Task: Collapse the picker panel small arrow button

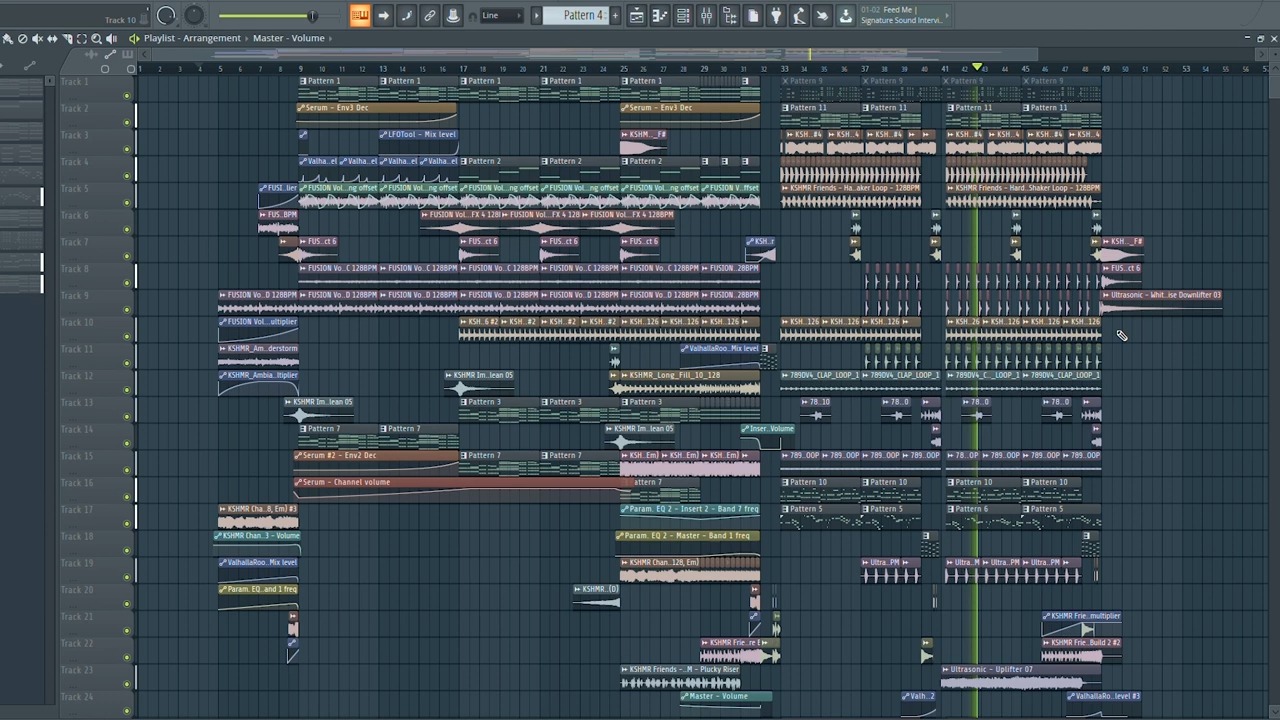Action: click(50, 80)
